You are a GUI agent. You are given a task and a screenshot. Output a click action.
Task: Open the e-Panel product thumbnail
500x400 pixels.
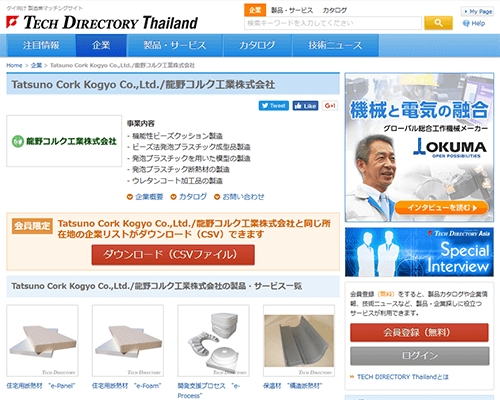[42, 341]
